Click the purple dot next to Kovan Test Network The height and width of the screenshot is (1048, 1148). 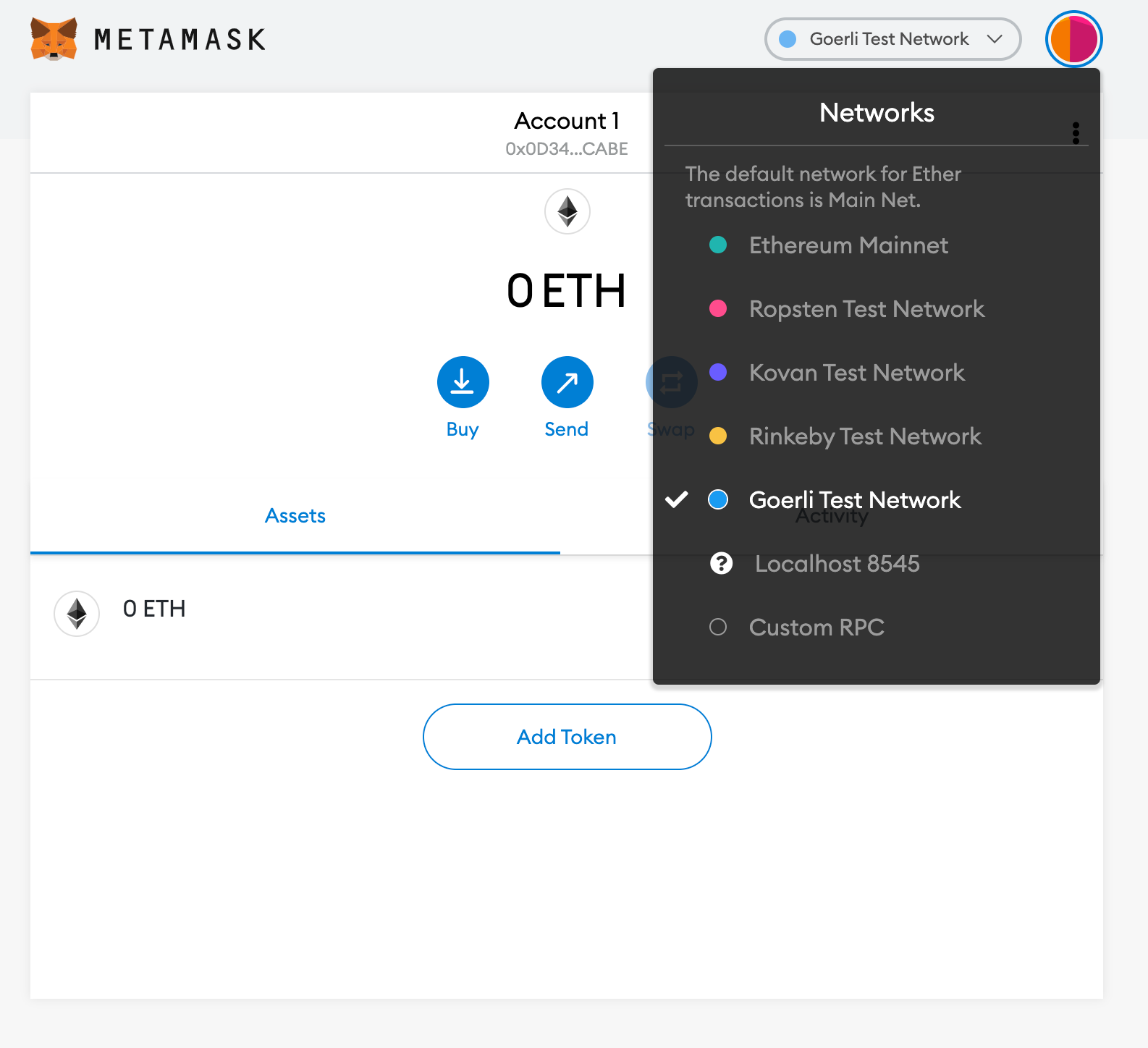(718, 372)
